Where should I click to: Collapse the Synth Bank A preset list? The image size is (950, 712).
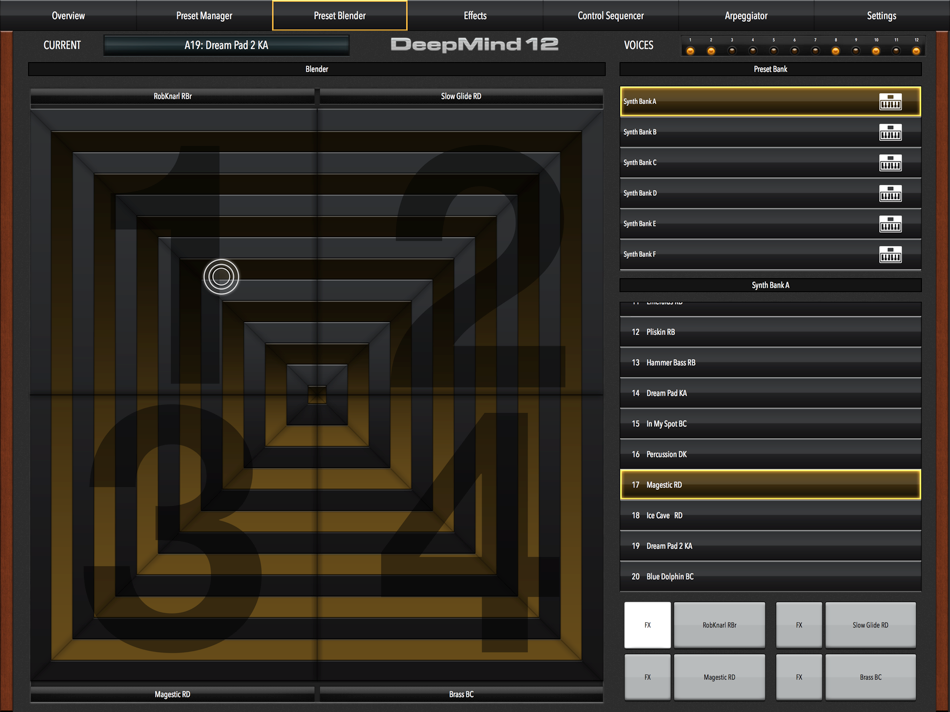point(770,285)
